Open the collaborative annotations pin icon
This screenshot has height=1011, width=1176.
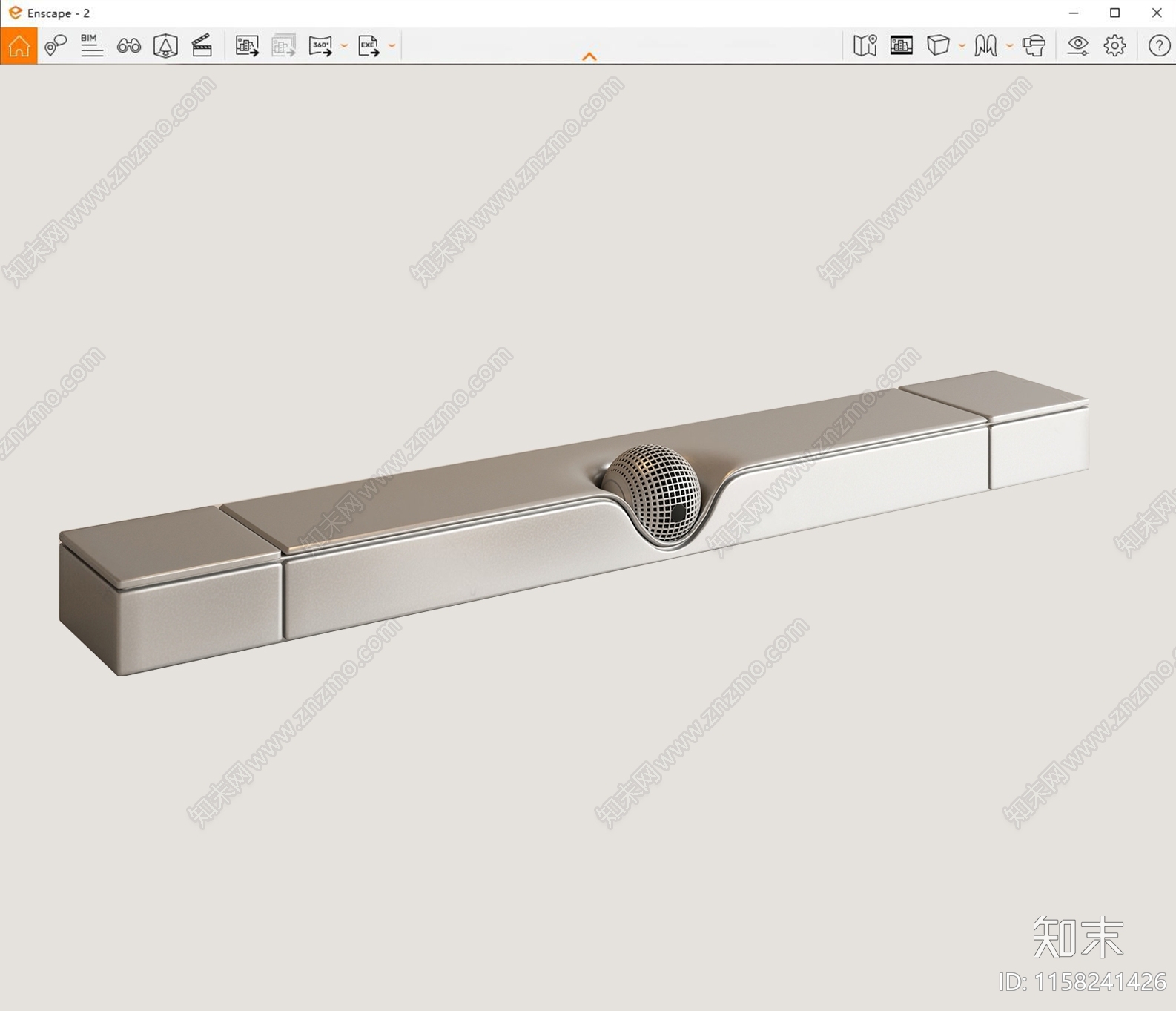click(55, 46)
